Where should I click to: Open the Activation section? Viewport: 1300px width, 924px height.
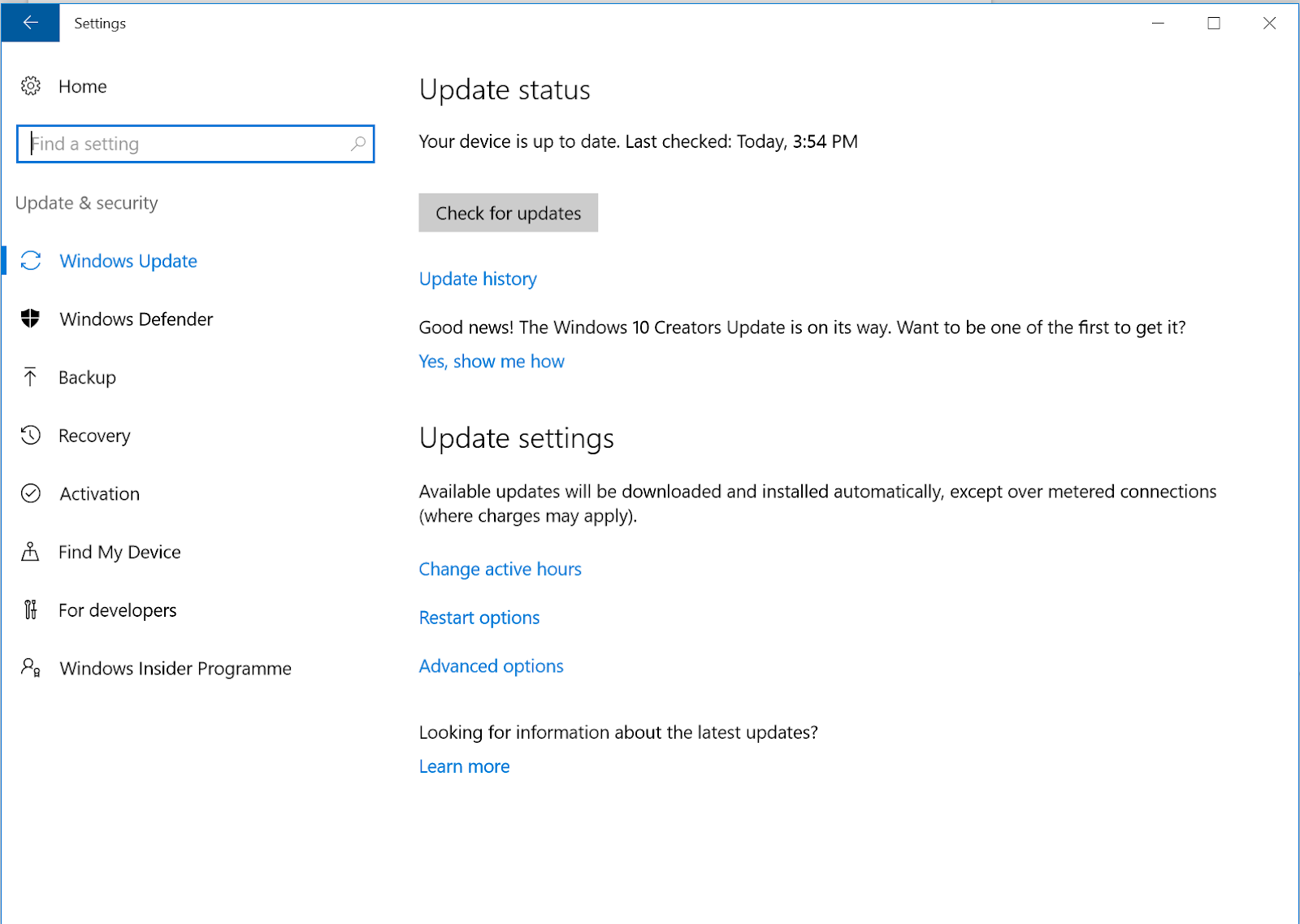click(x=99, y=494)
